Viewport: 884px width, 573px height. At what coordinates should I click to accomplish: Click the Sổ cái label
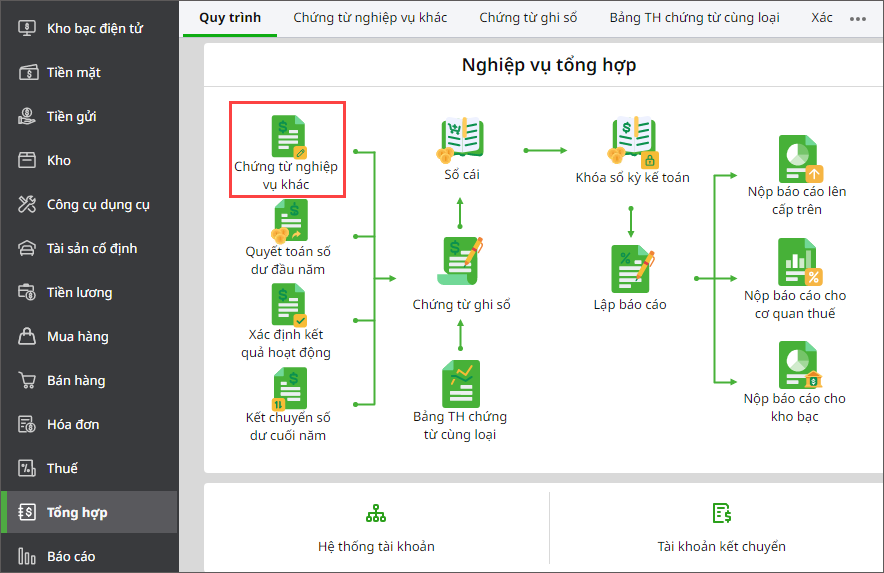point(462,175)
